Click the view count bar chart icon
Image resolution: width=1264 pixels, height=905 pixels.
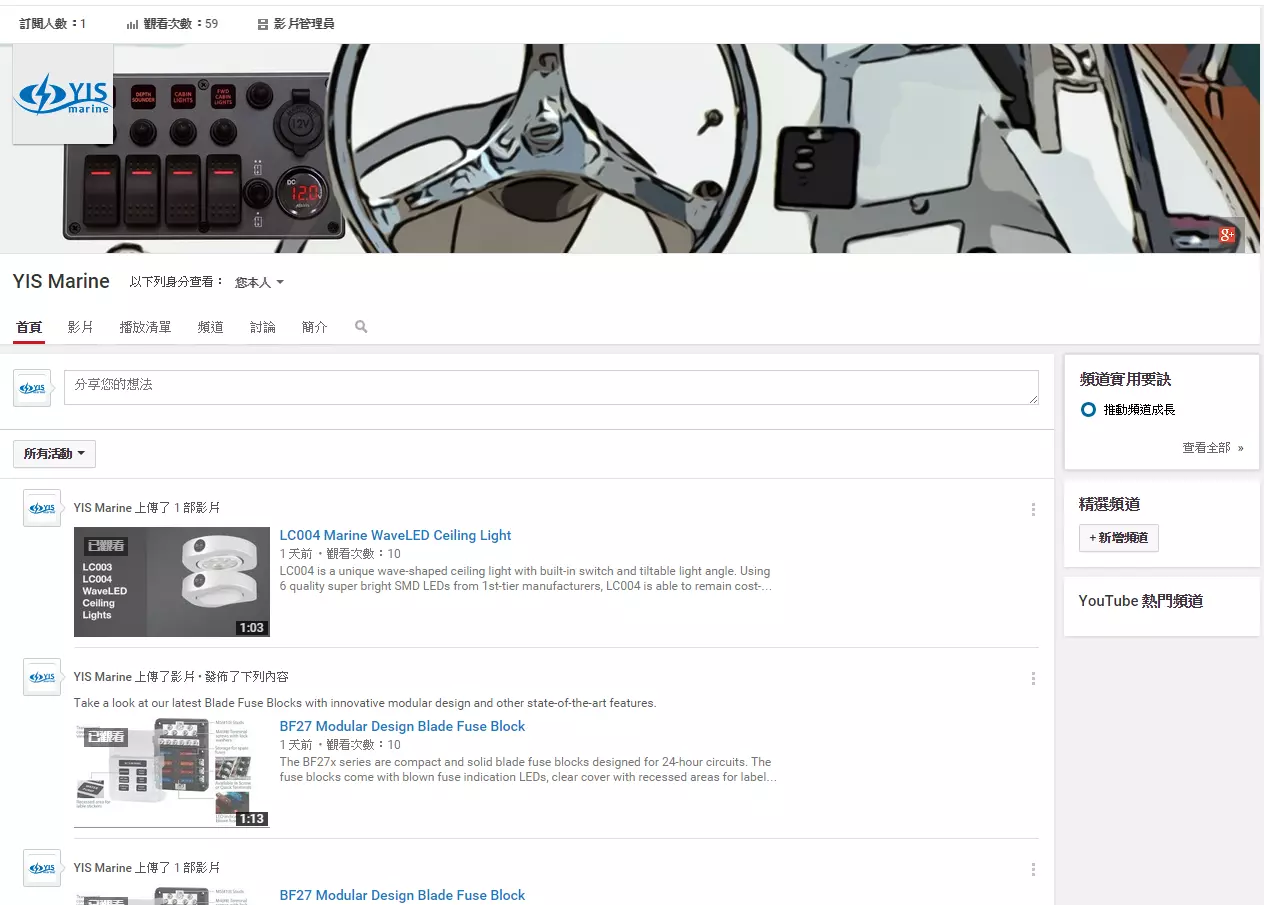132,24
